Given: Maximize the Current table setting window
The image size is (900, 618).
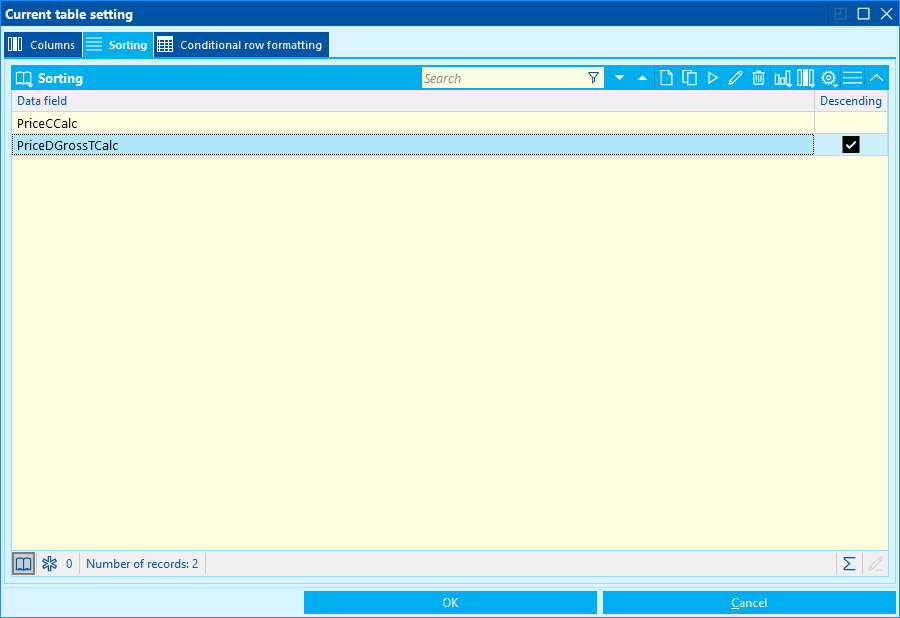Looking at the screenshot, I should [863, 14].
